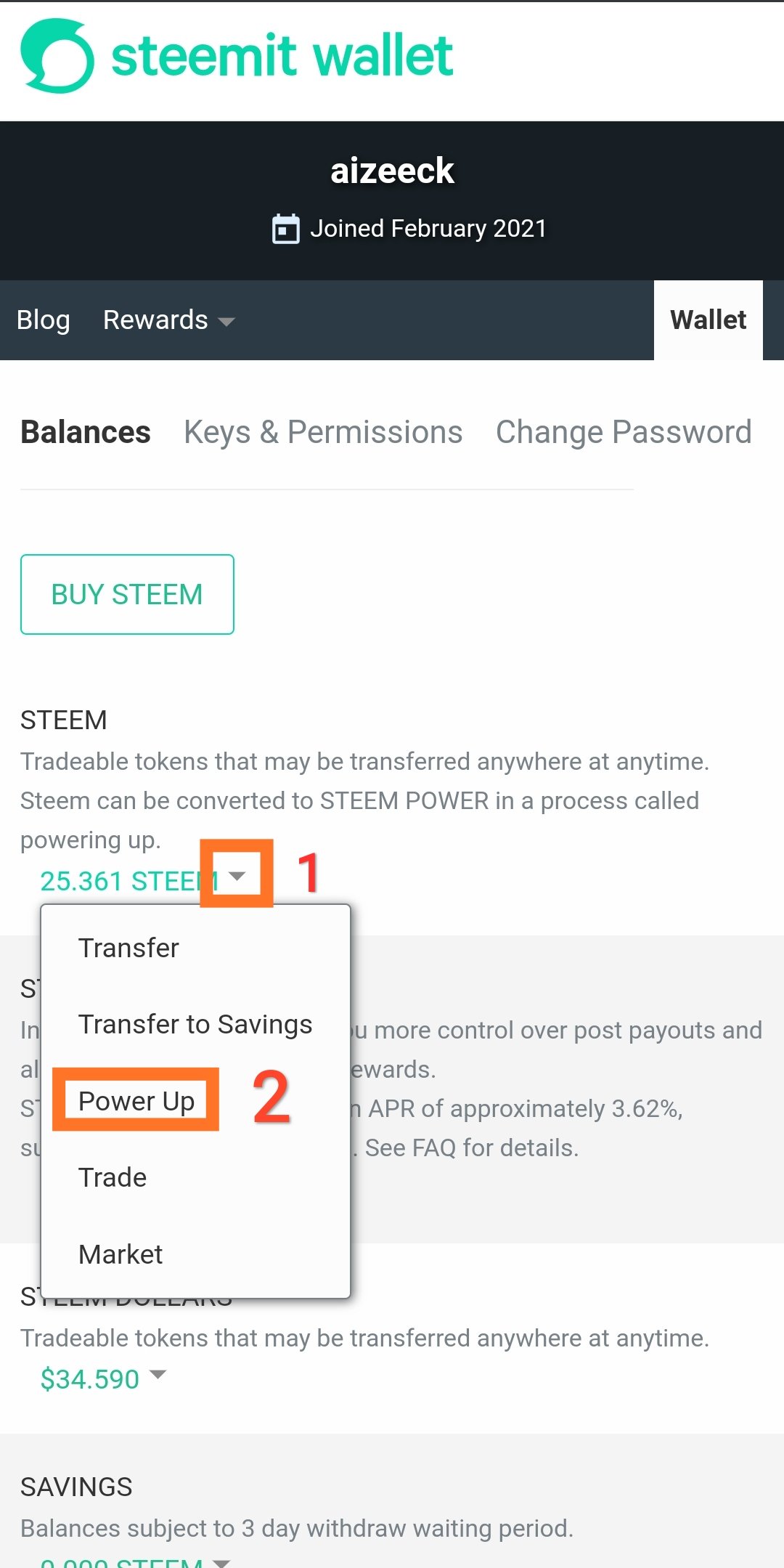Open the 25.361 STEEM dropdown arrow
Image resolution: width=784 pixels, height=1568 pixels.
coord(237,876)
